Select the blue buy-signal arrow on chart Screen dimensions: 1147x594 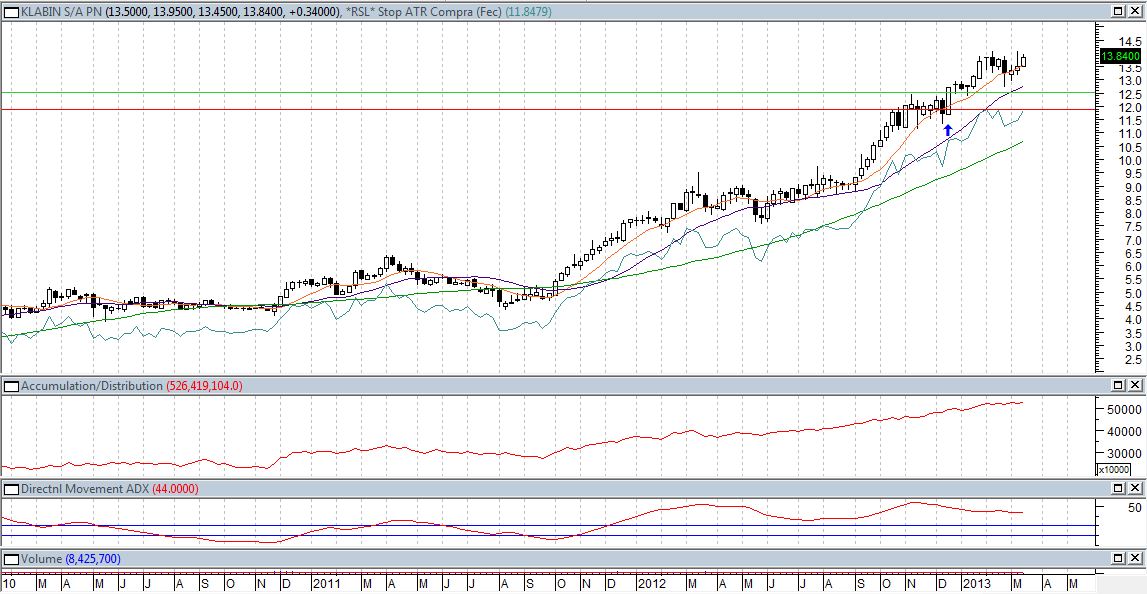click(x=948, y=129)
